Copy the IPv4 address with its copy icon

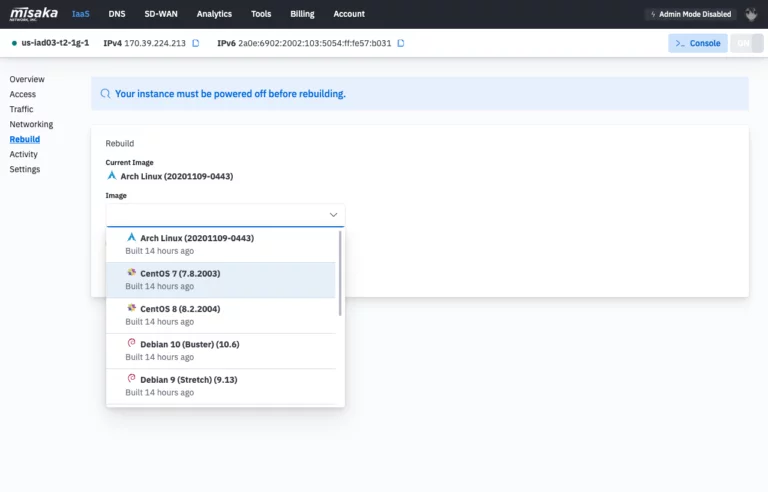[195, 43]
